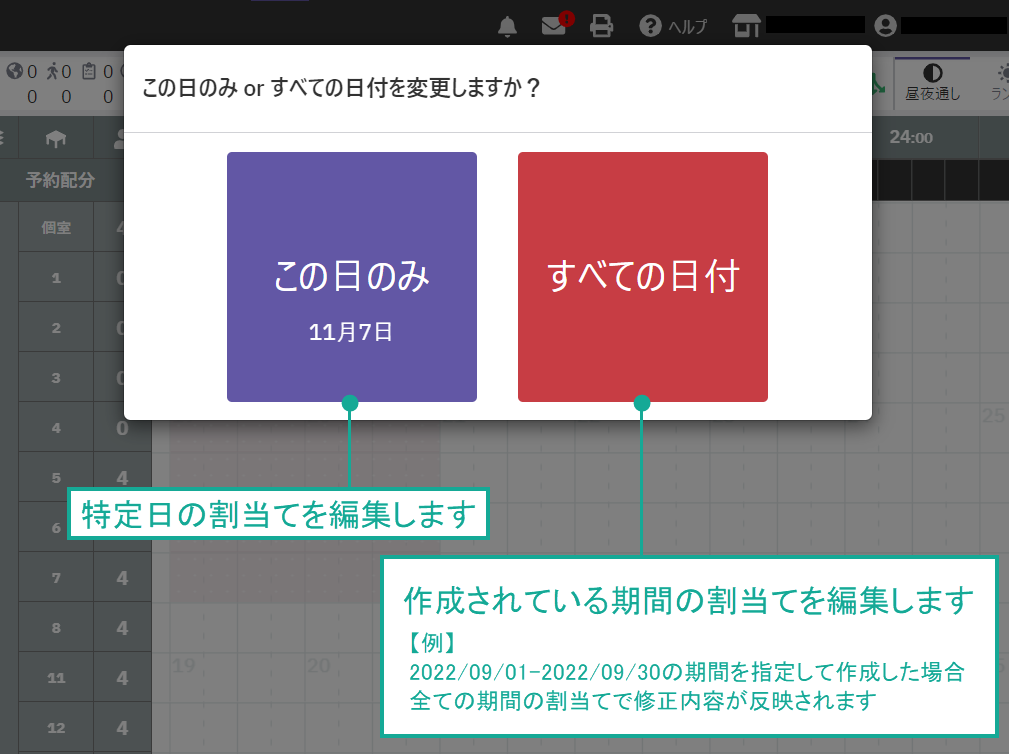Viewport: 1009px width, 754px height.
Task: Click the storefront icon in the top bar
Action: [746, 26]
